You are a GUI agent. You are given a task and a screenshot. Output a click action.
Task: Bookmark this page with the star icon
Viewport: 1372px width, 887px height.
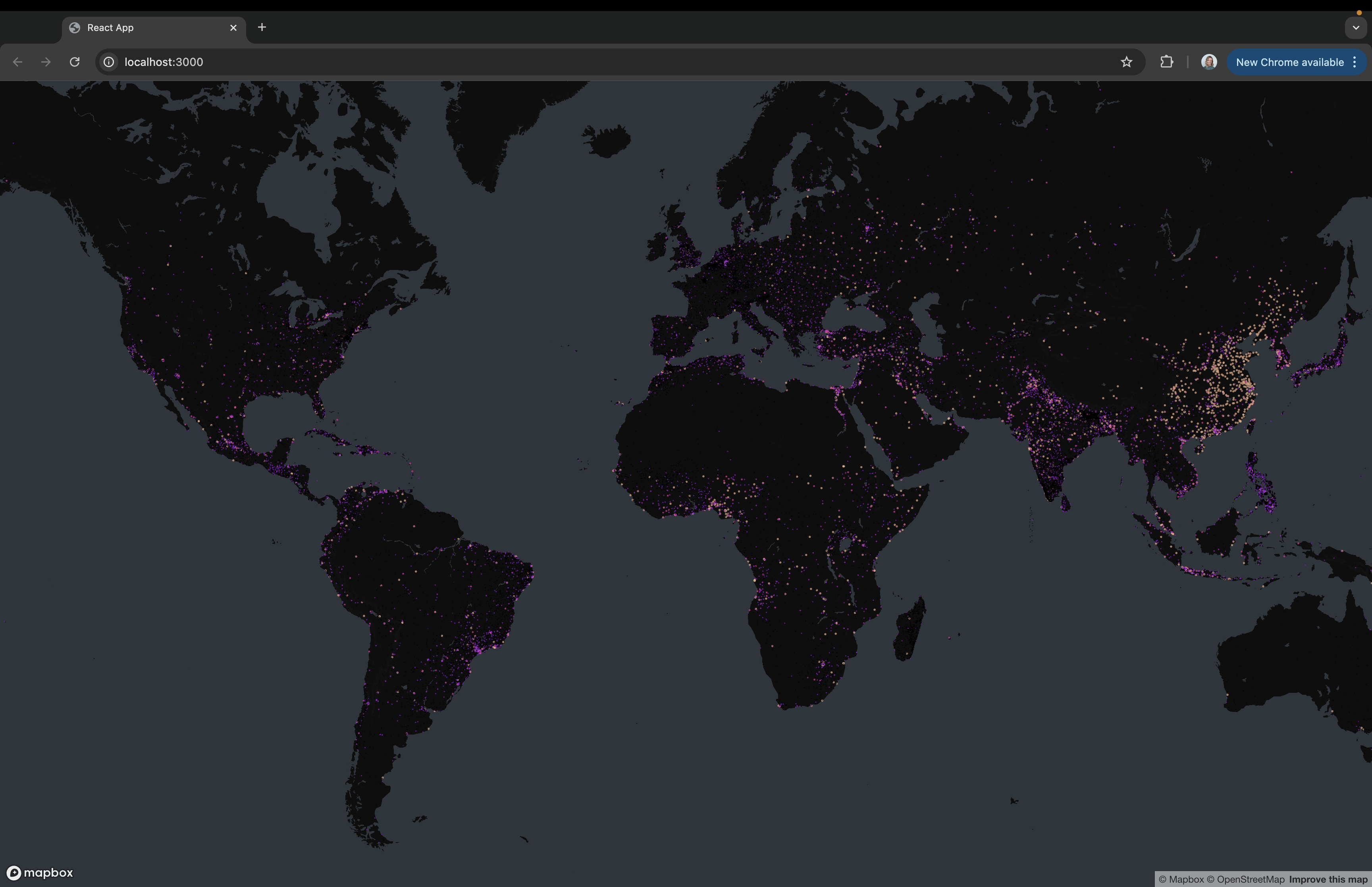click(1126, 62)
